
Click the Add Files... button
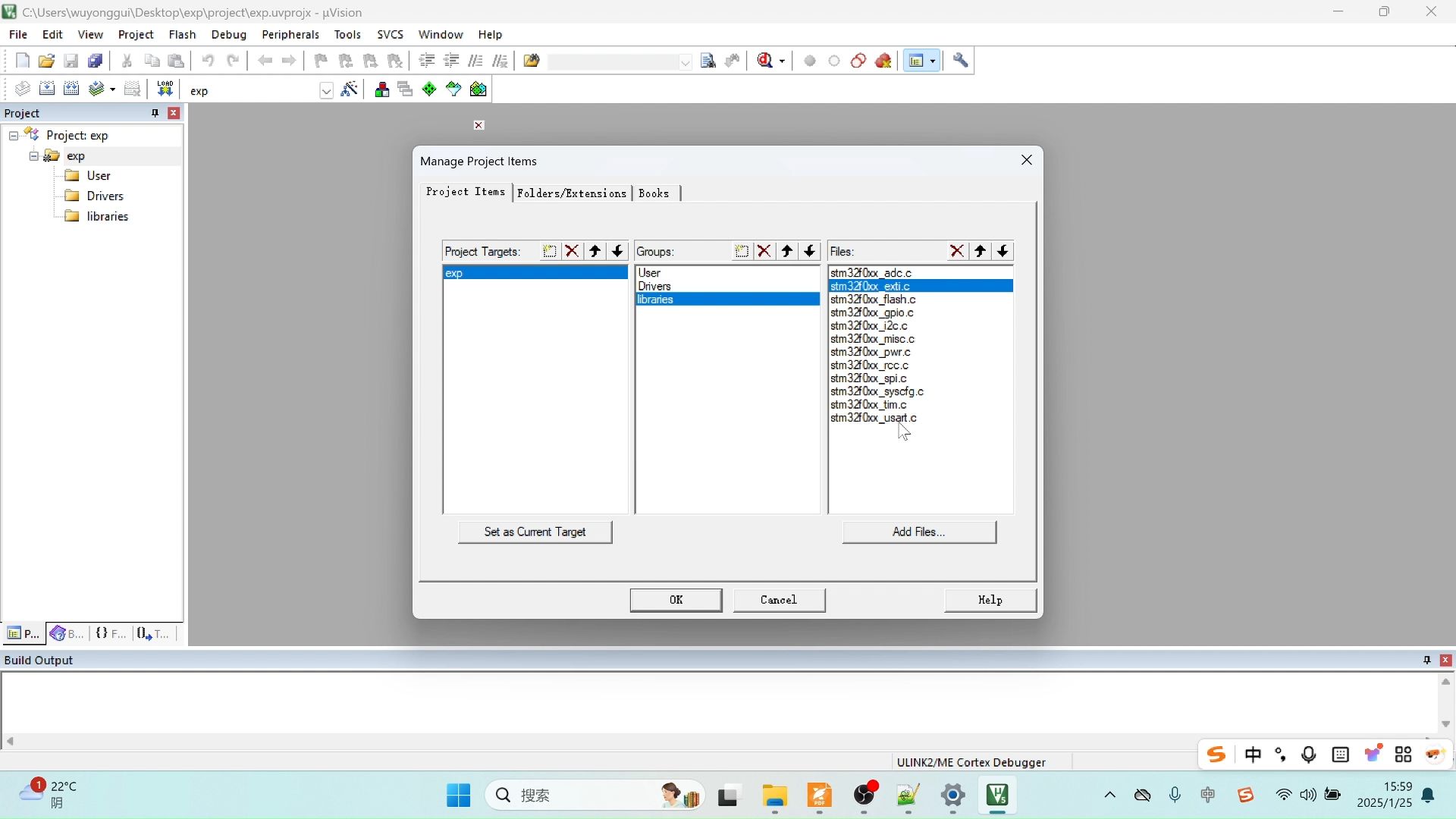pos(918,532)
